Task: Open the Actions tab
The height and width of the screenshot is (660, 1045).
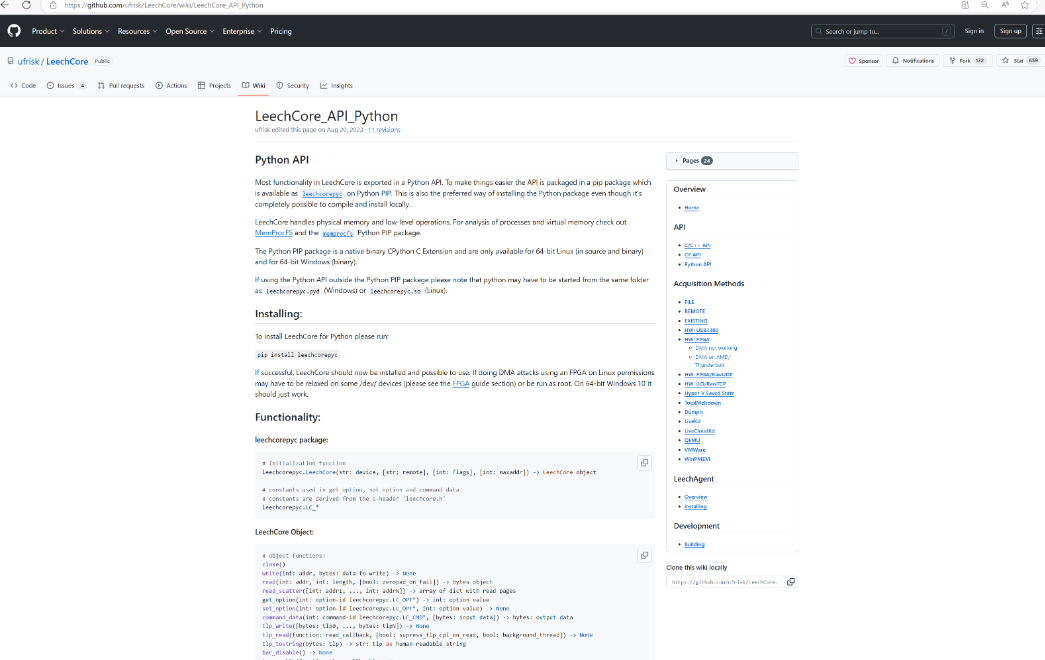Action: click(171, 85)
